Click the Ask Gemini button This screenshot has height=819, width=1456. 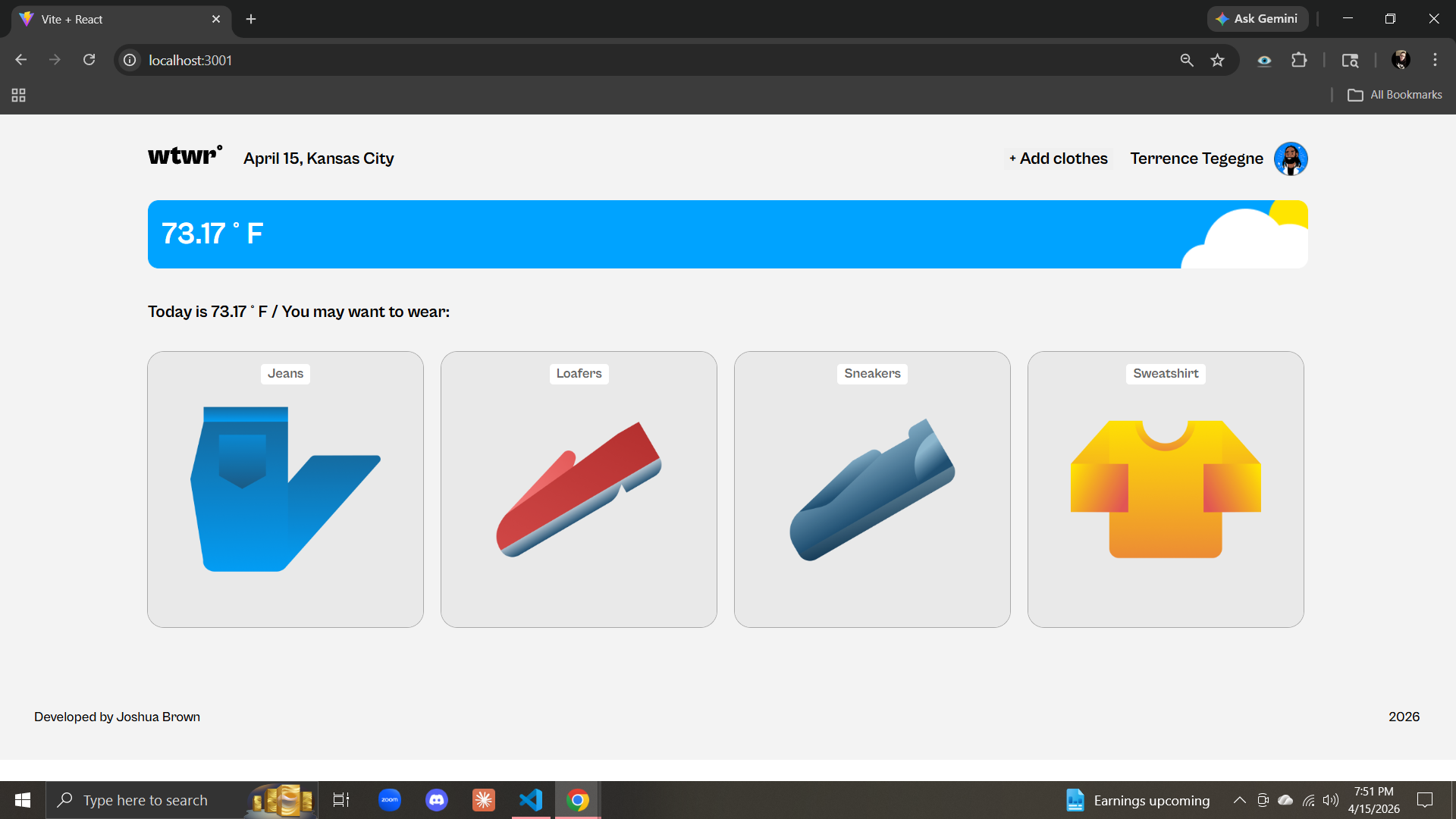point(1257,19)
